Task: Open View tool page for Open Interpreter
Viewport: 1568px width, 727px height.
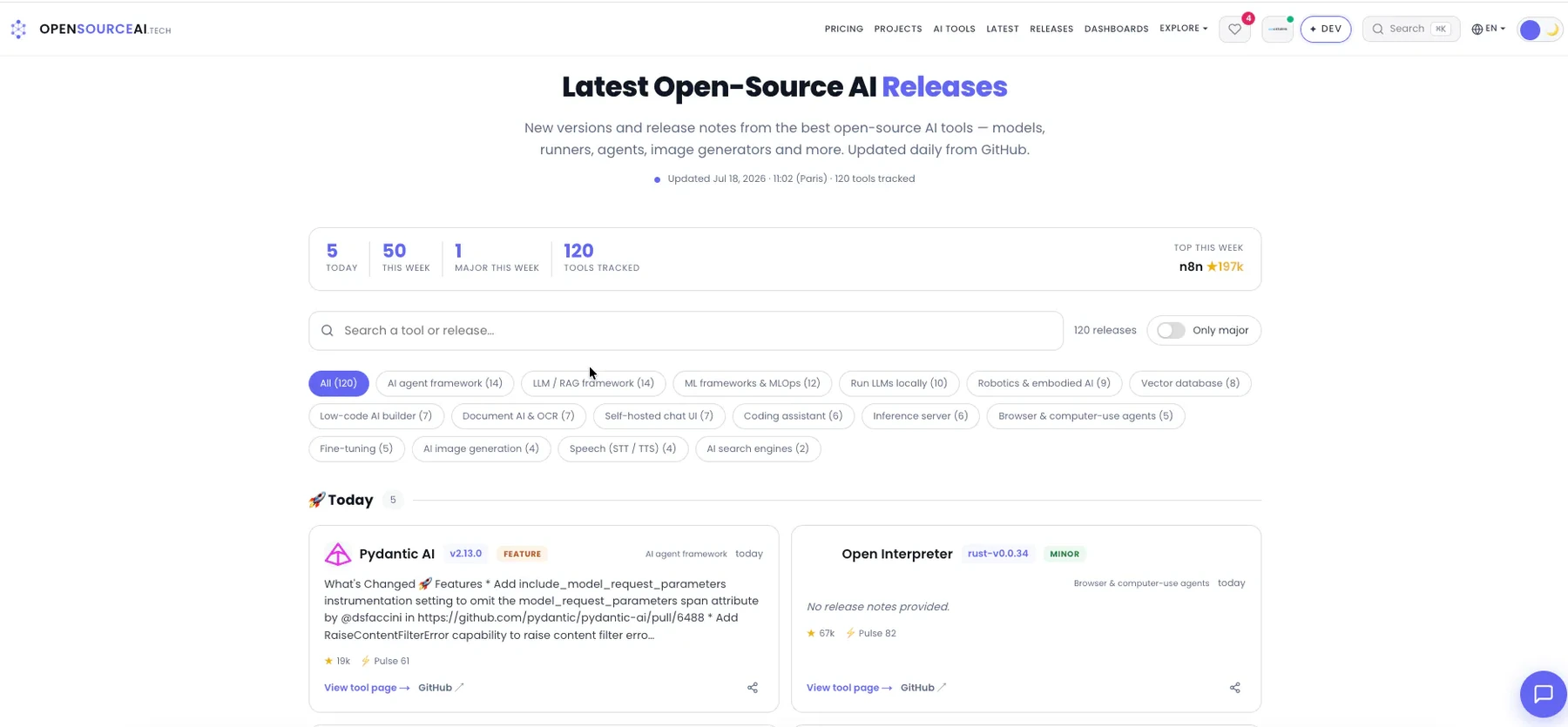Action: [x=849, y=688]
